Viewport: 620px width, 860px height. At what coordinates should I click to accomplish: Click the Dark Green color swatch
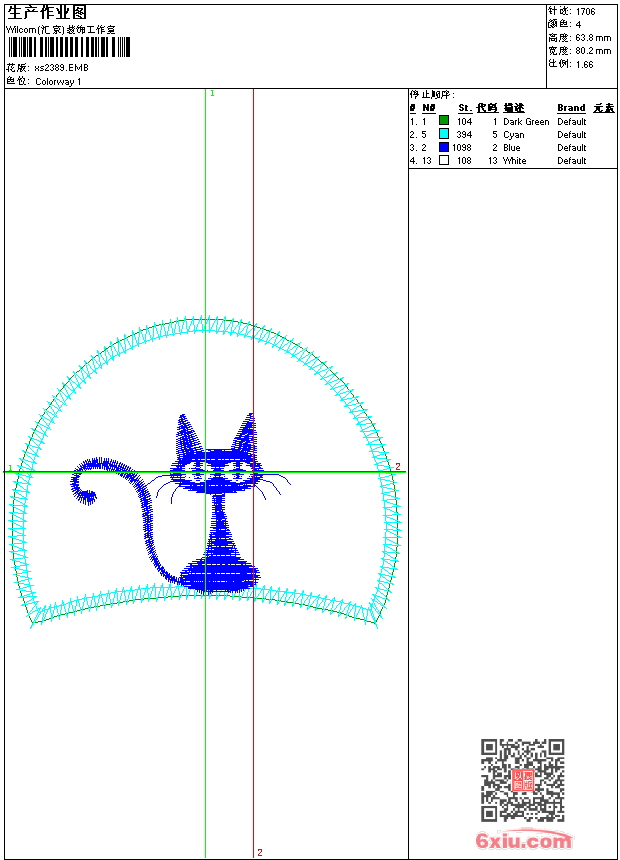[x=444, y=121]
